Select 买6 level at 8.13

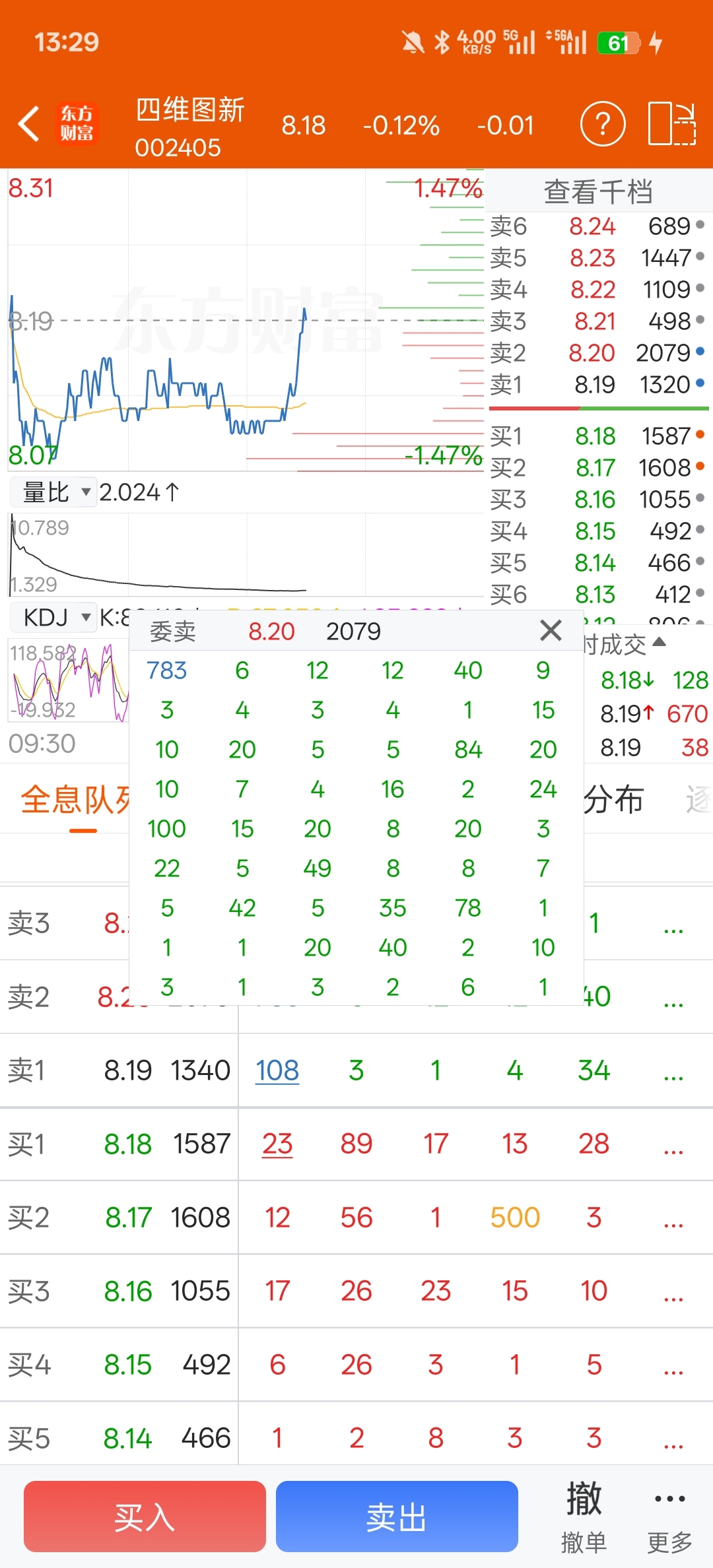click(597, 595)
